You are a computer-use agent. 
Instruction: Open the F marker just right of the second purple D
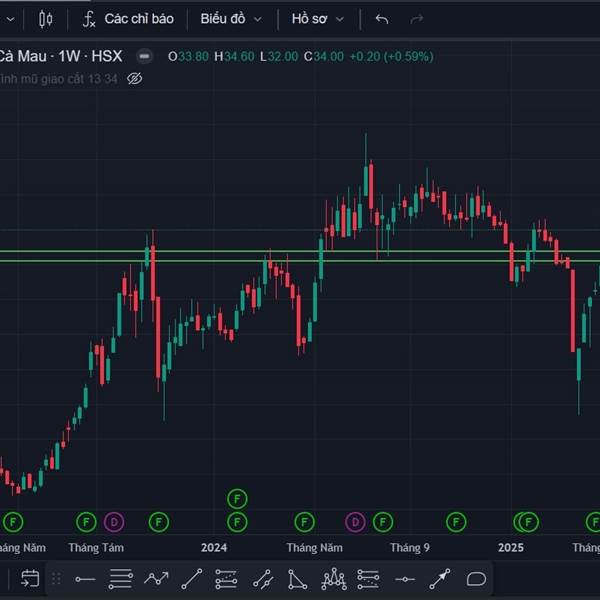tap(383, 522)
